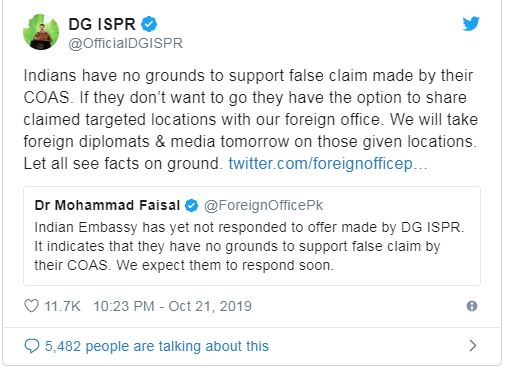
Task: Expand conversation with right chevron arrow
Action: (472, 346)
